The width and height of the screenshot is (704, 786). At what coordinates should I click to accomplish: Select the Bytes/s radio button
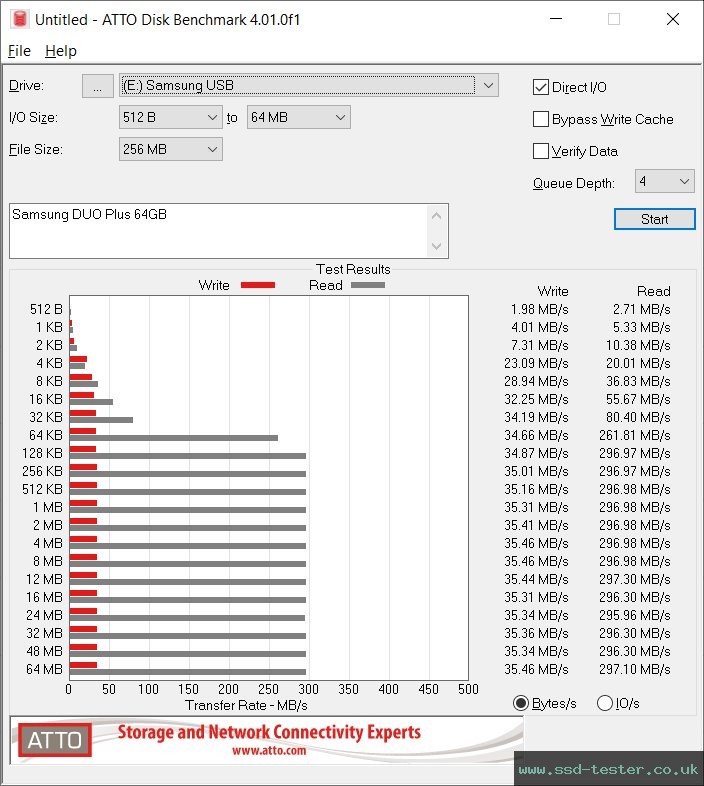click(521, 703)
